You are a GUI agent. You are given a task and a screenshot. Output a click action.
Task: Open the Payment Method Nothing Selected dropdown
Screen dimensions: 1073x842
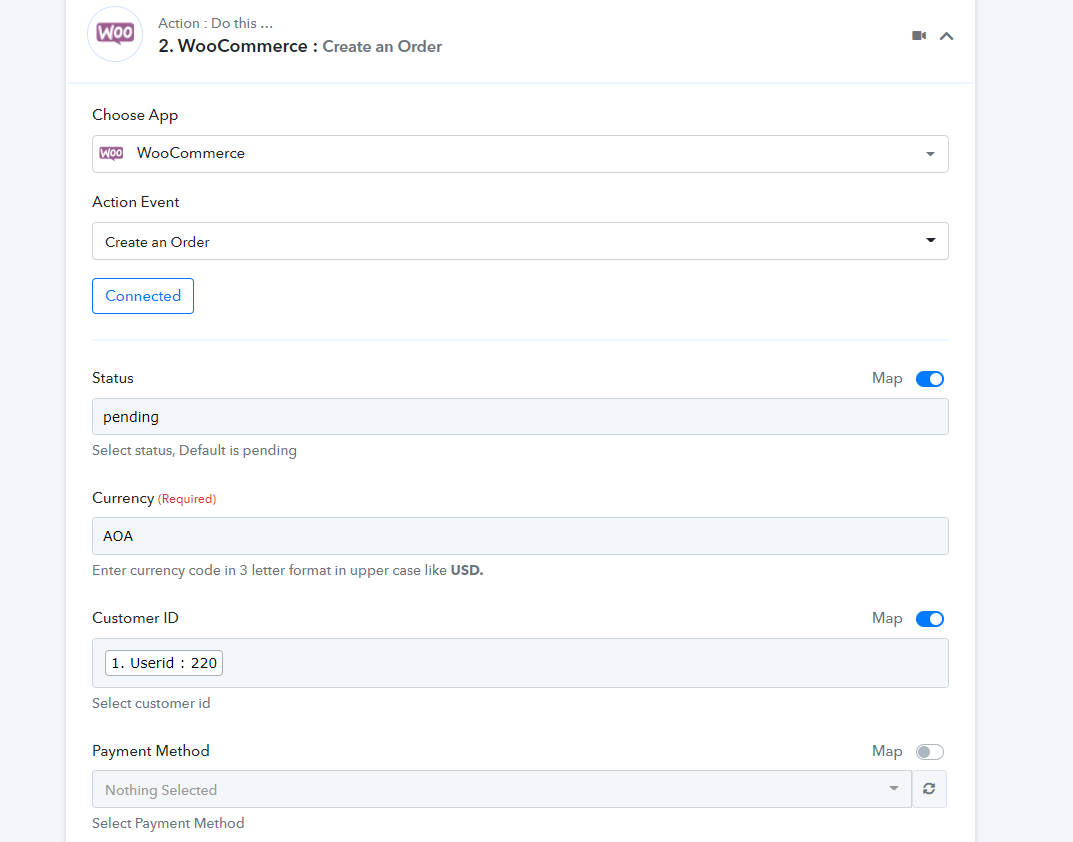502,789
